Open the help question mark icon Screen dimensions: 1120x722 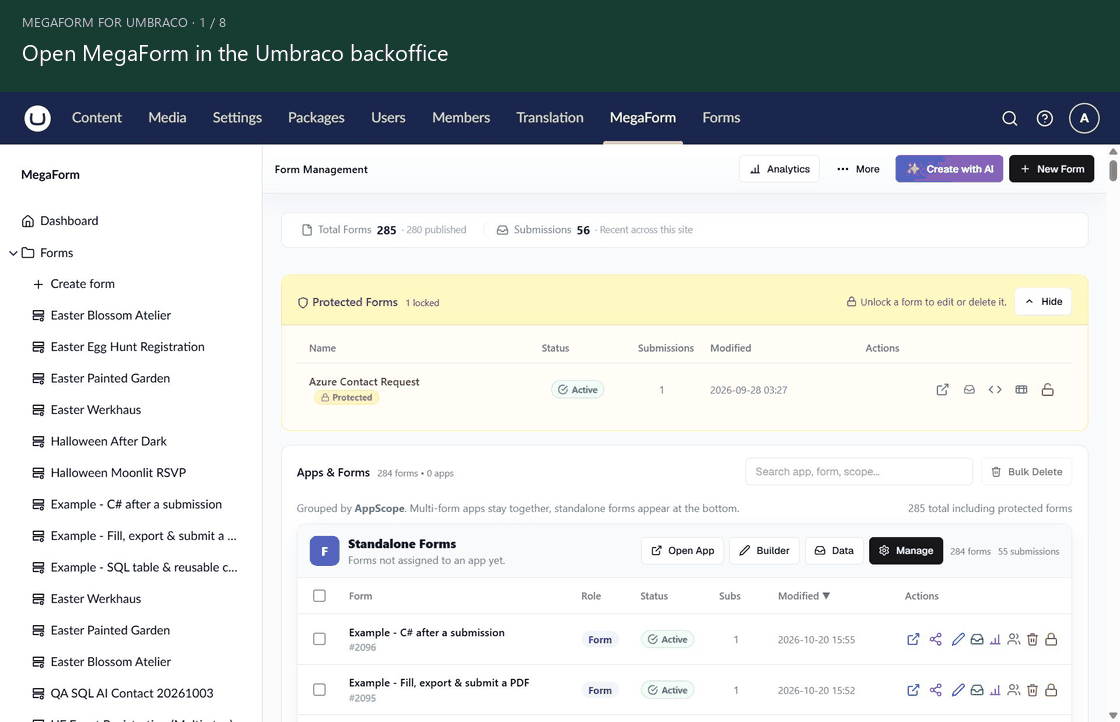pos(1044,118)
